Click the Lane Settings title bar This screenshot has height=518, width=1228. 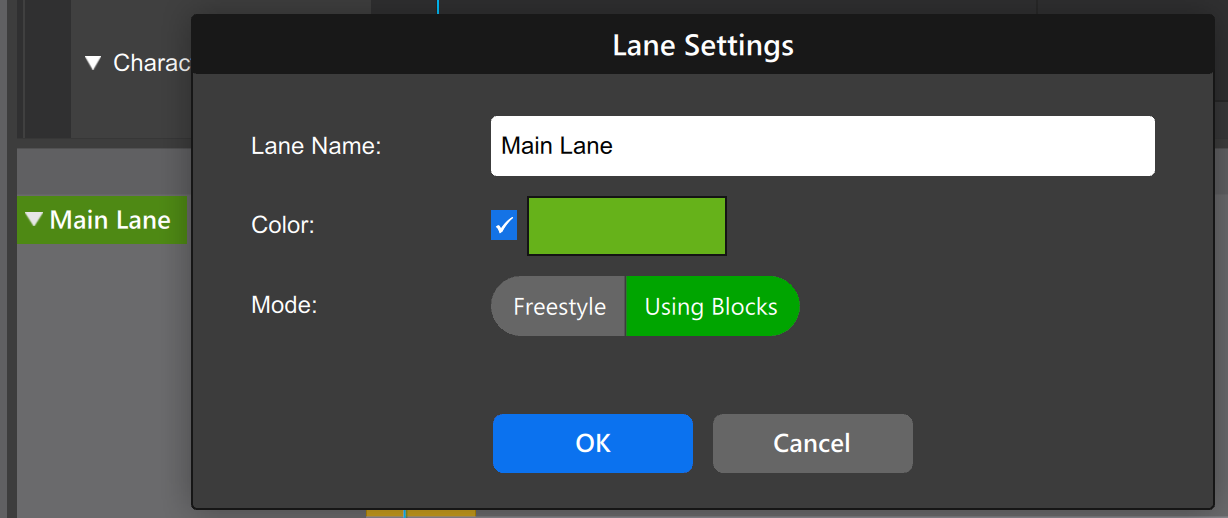click(703, 45)
